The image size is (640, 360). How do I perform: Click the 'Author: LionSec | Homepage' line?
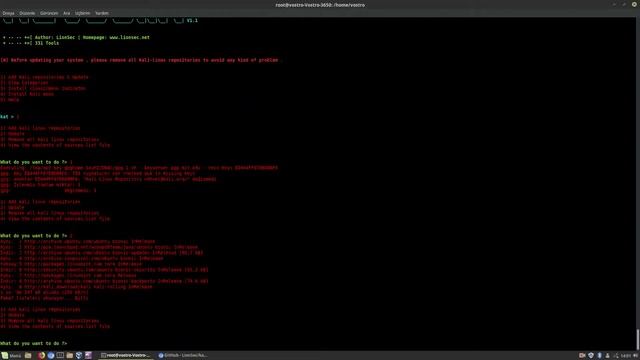[76, 37]
